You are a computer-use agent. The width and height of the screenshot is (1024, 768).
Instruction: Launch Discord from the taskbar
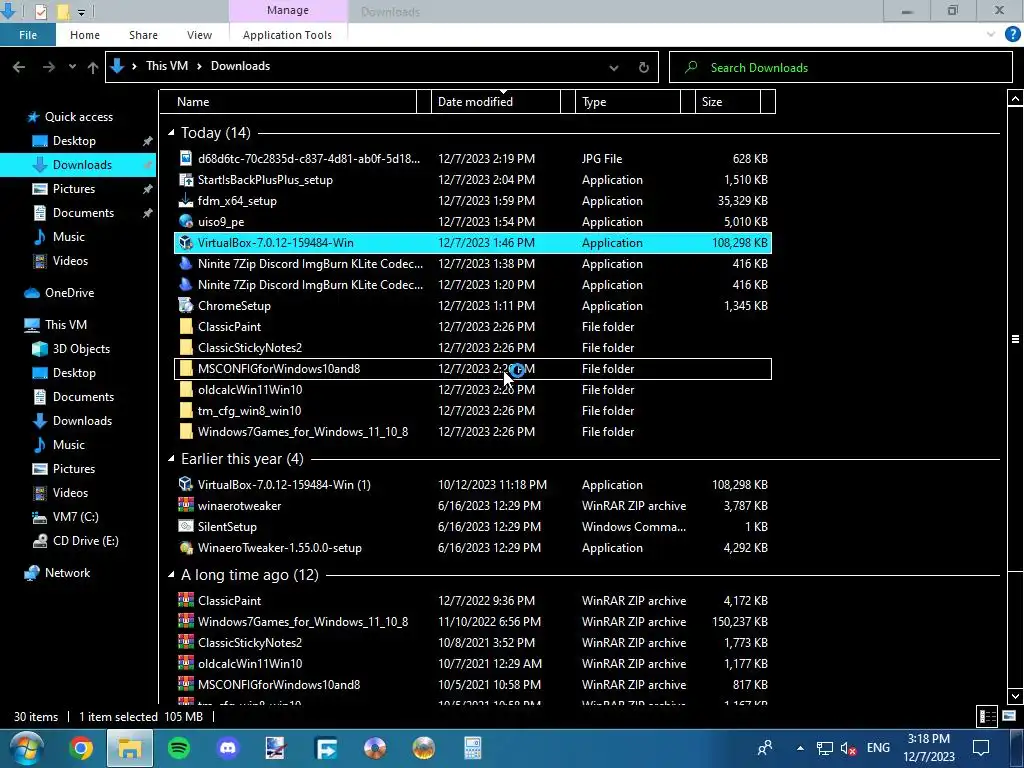(x=228, y=748)
